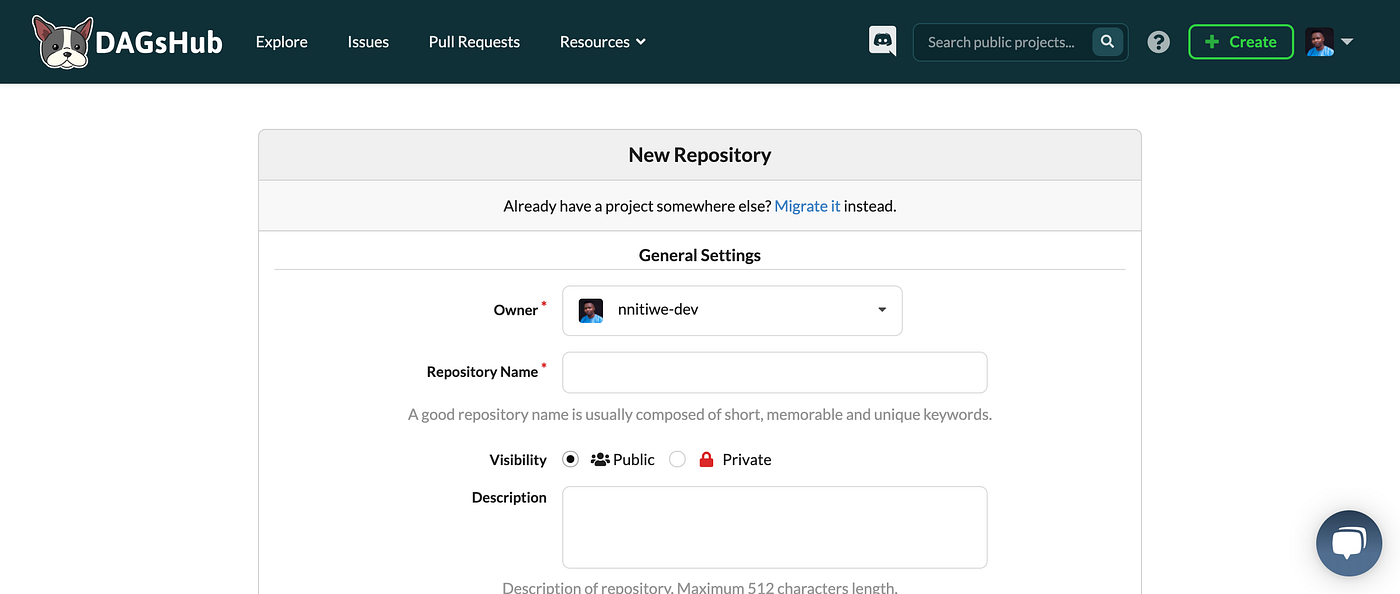This screenshot has height=594, width=1400.
Task: Open the Resources dropdown menu
Action: tap(602, 42)
